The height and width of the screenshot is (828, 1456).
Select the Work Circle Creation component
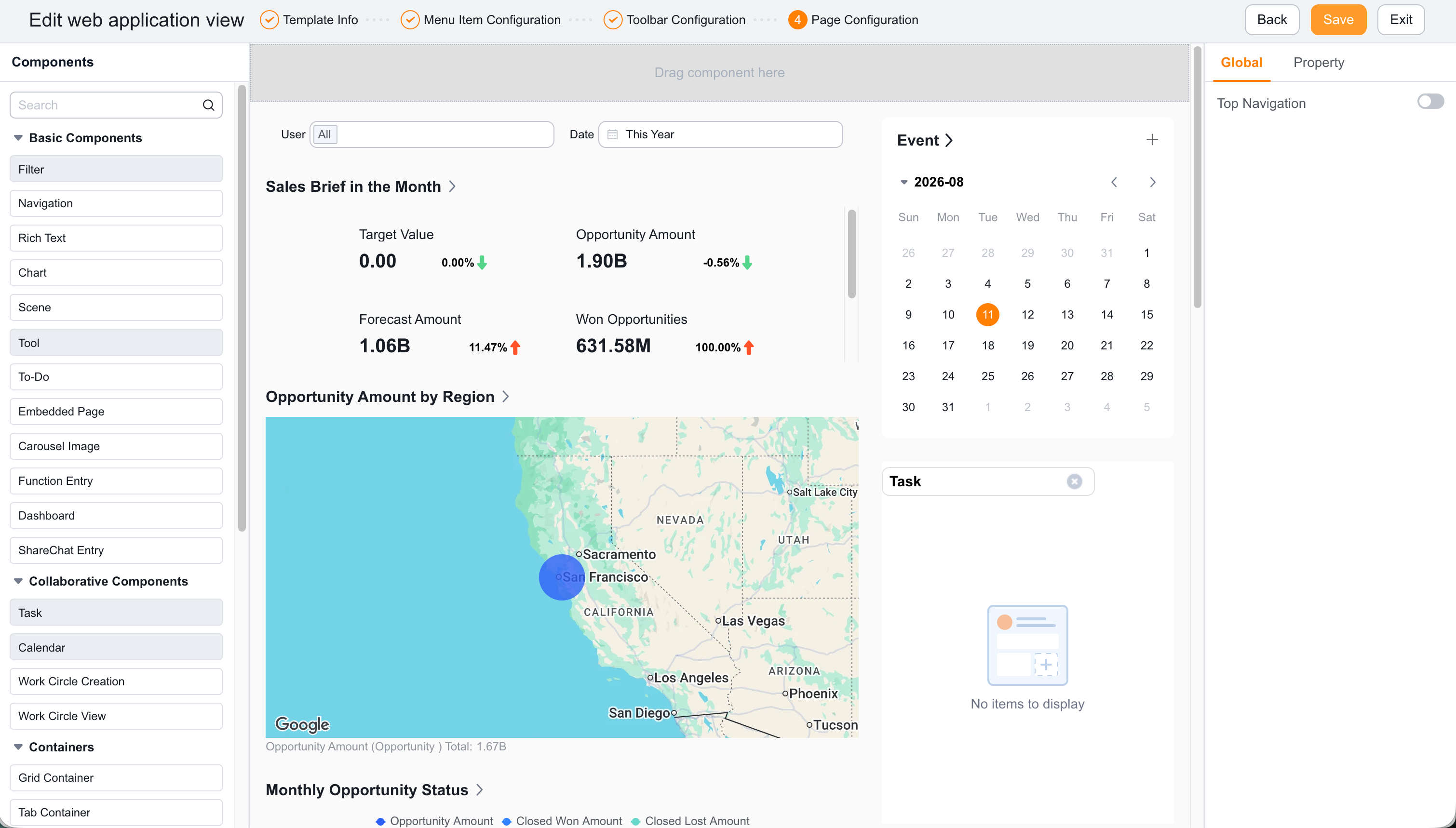116,681
